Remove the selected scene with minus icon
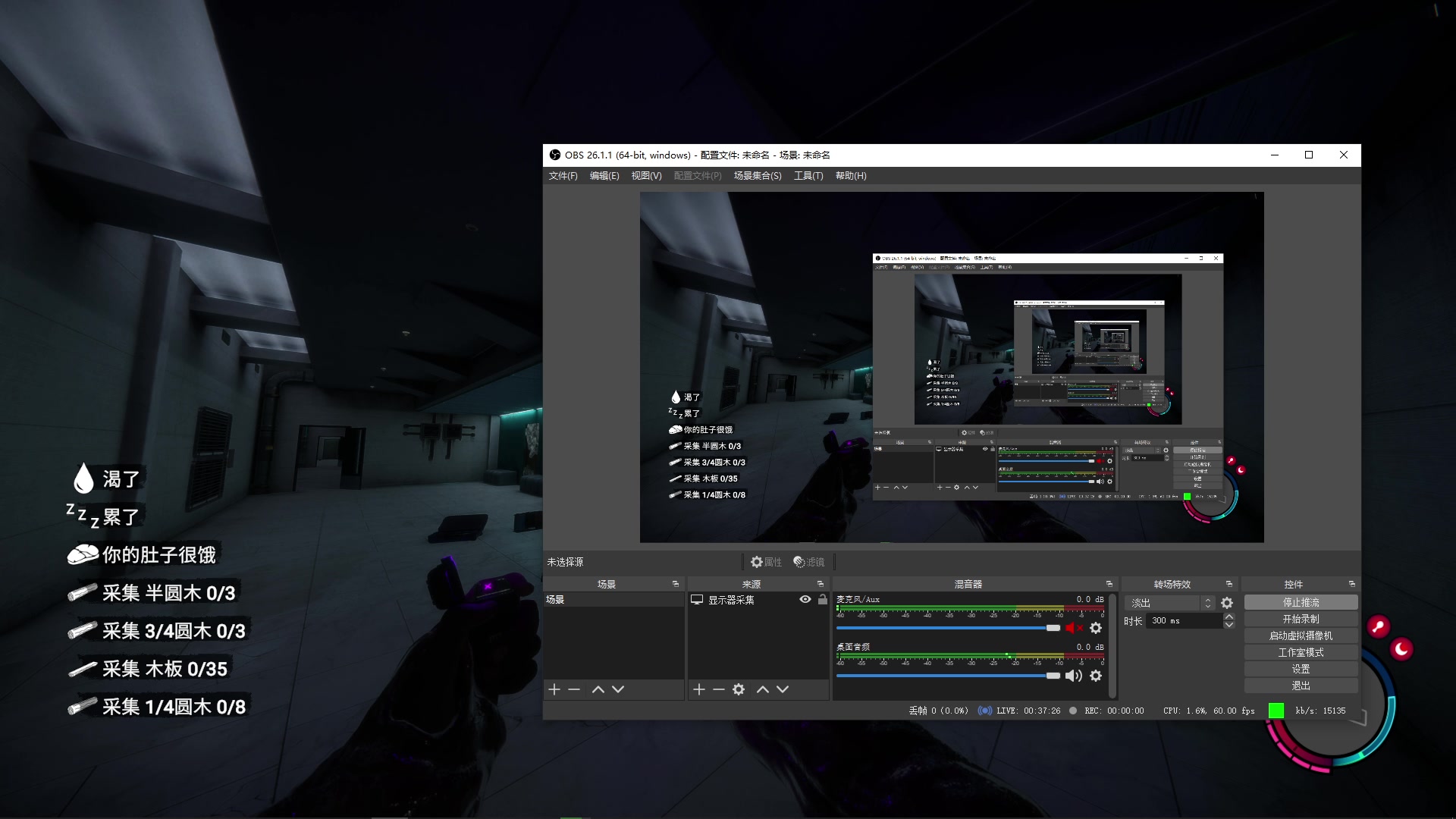1456x819 pixels. point(574,689)
